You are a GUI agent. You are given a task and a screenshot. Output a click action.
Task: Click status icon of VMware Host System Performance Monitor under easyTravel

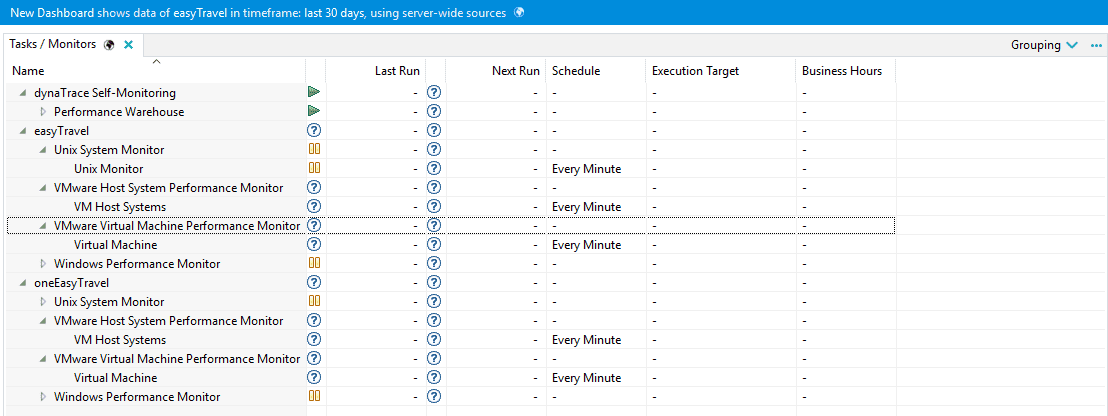[x=314, y=187]
